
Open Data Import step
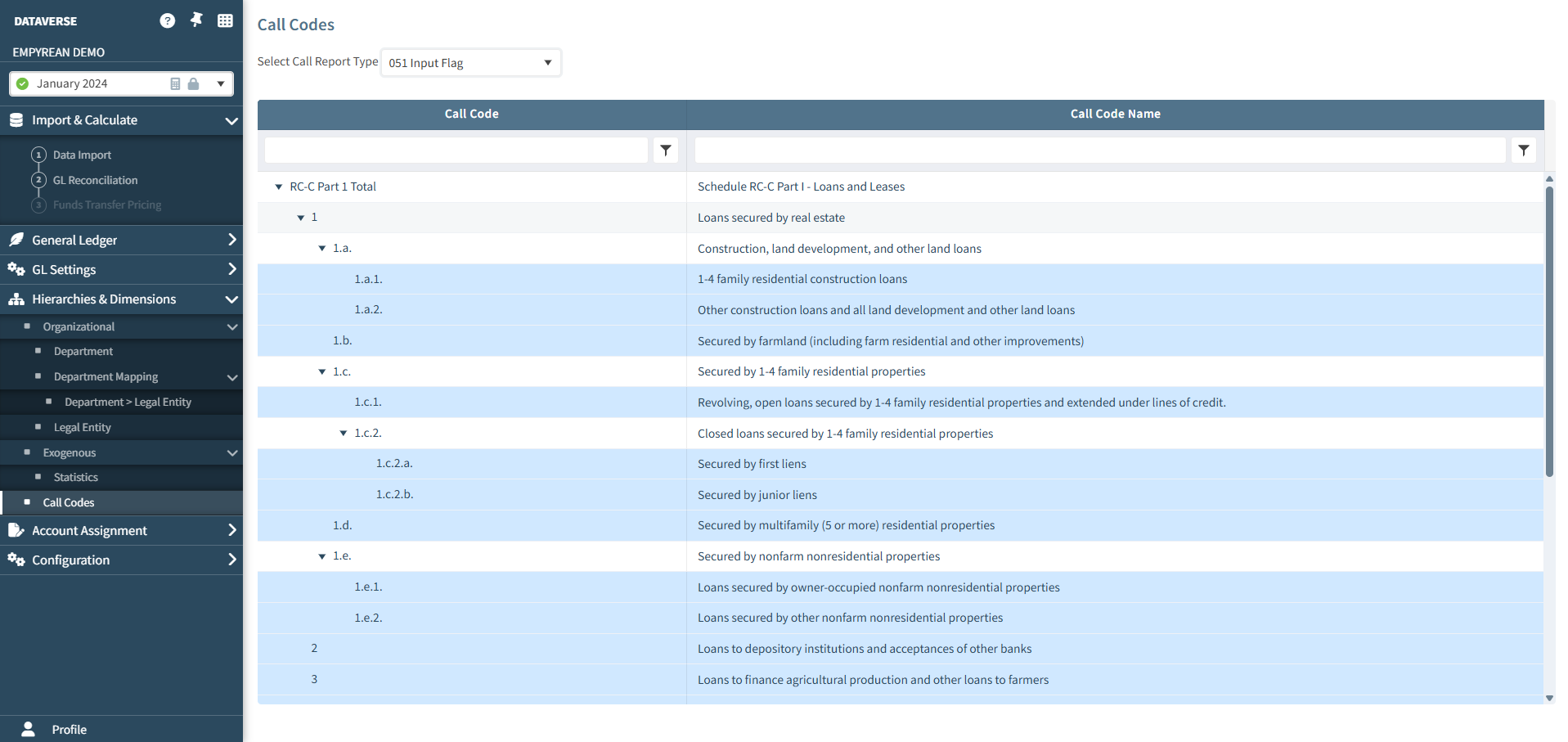point(82,155)
